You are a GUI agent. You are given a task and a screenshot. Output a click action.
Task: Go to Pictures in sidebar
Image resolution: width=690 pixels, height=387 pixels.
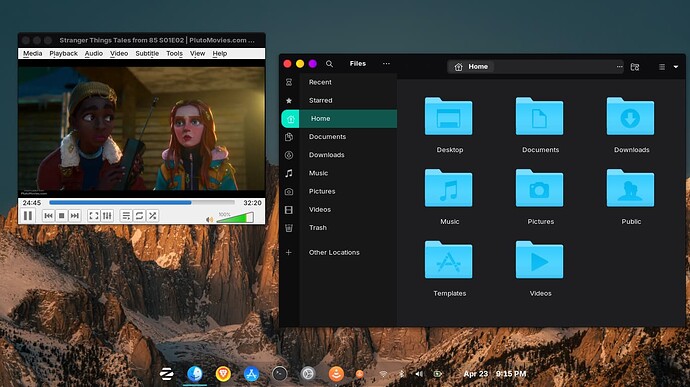(322, 191)
